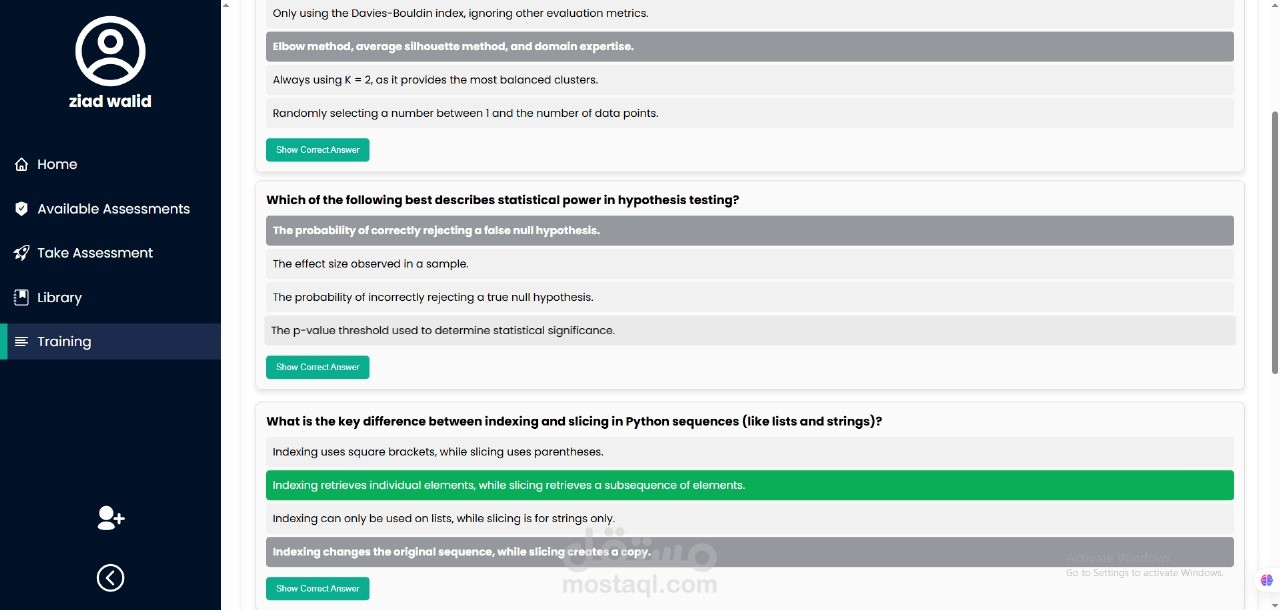Go to Library in the sidebar
This screenshot has width=1280, height=610.
click(59, 297)
